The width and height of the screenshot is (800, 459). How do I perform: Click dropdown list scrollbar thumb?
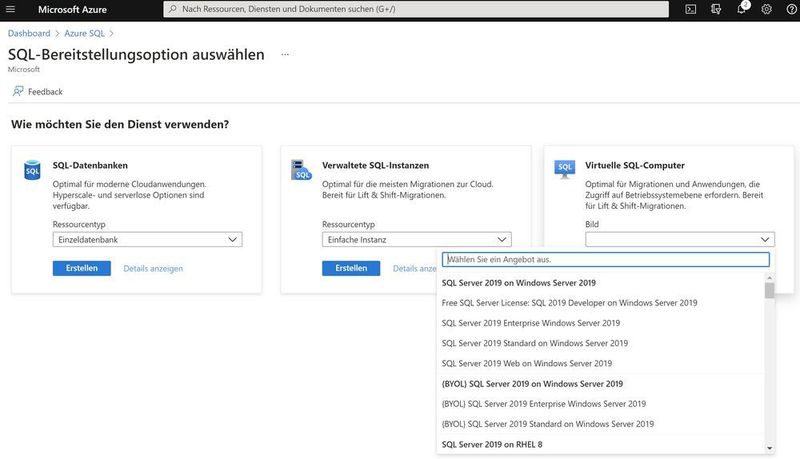point(769,290)
